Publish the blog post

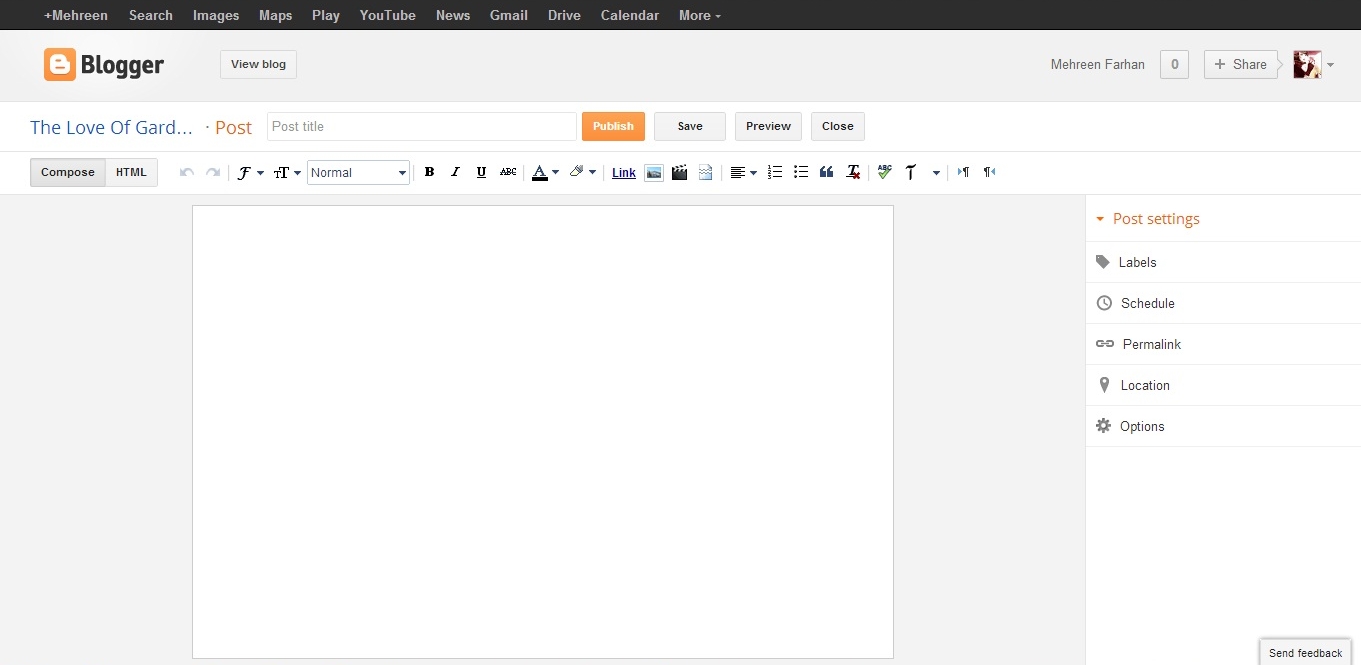[613, 126]
